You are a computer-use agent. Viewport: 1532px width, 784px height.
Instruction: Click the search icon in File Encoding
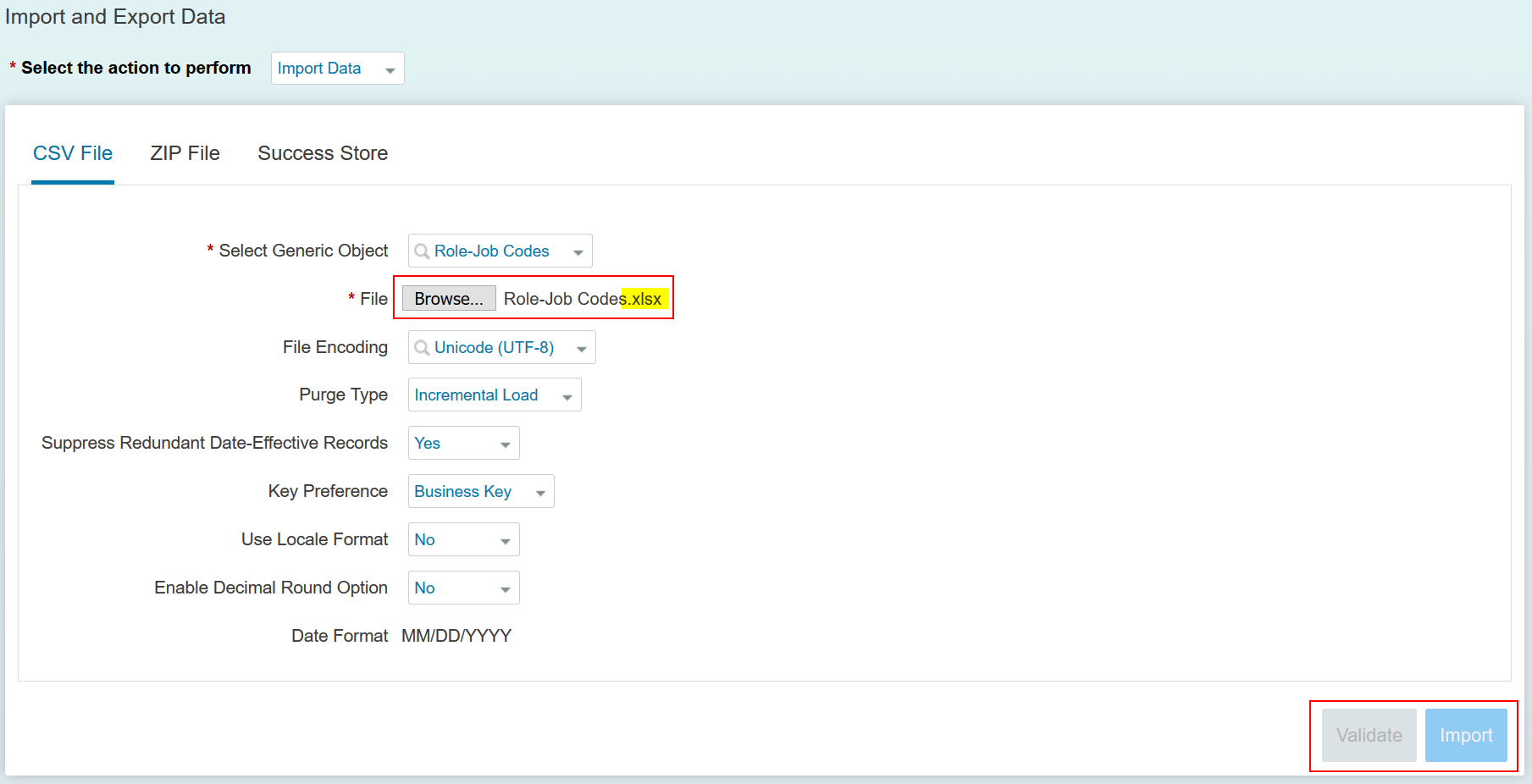(422, 348)
